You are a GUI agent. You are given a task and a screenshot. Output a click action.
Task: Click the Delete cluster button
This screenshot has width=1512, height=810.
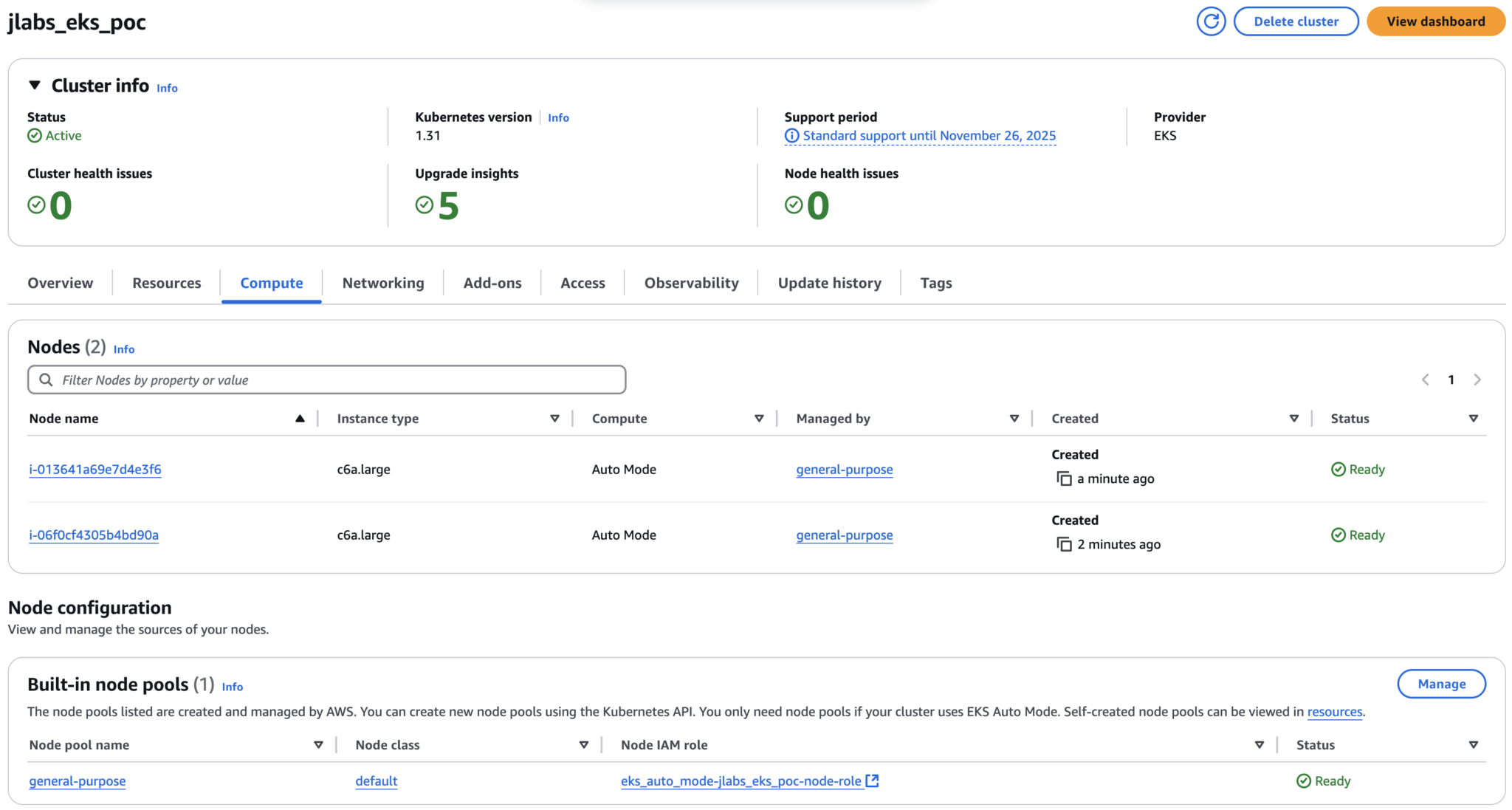pyautogui.click(x=1296, y=21)
